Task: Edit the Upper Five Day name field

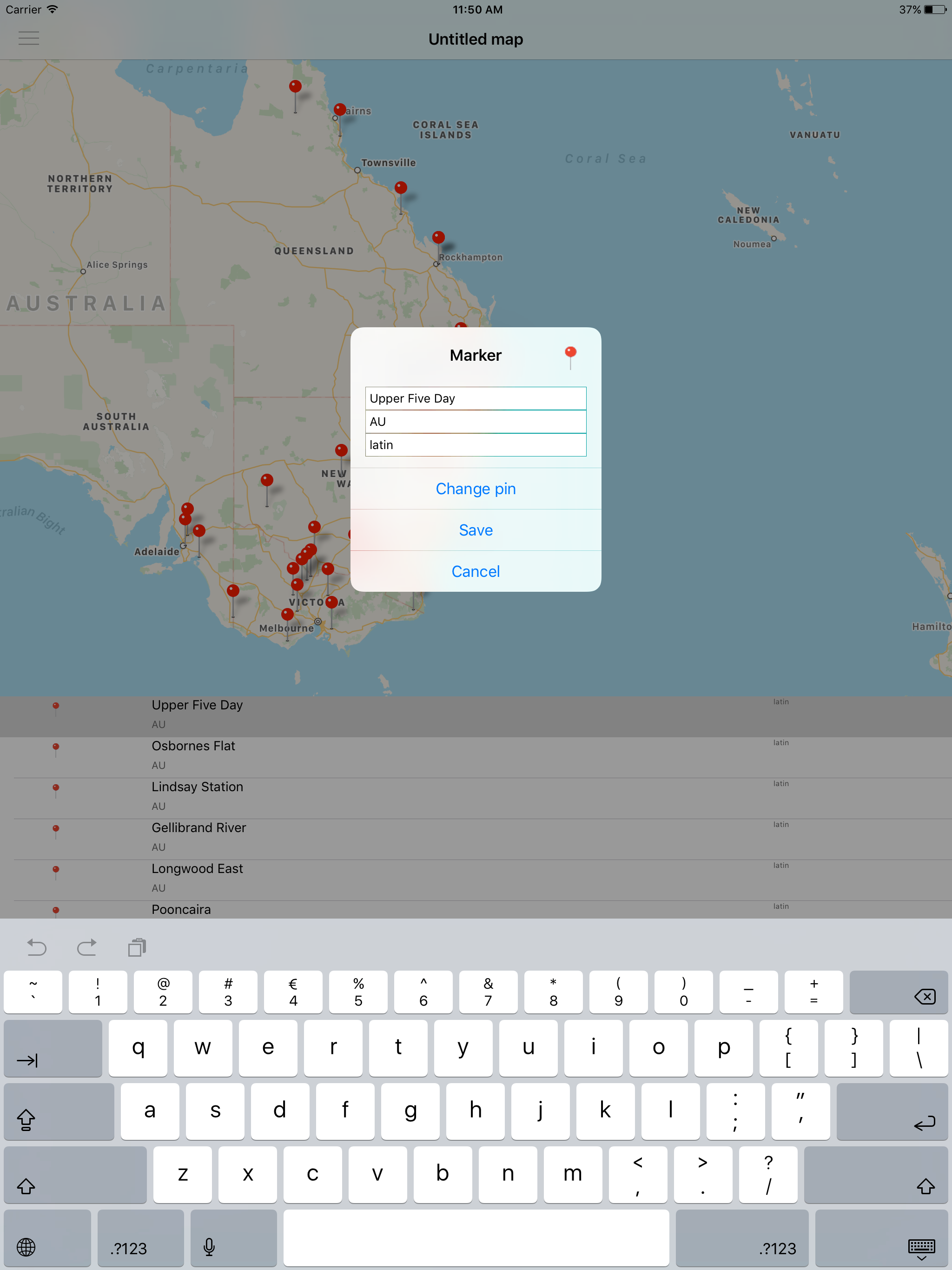Action: click(476, 398)
